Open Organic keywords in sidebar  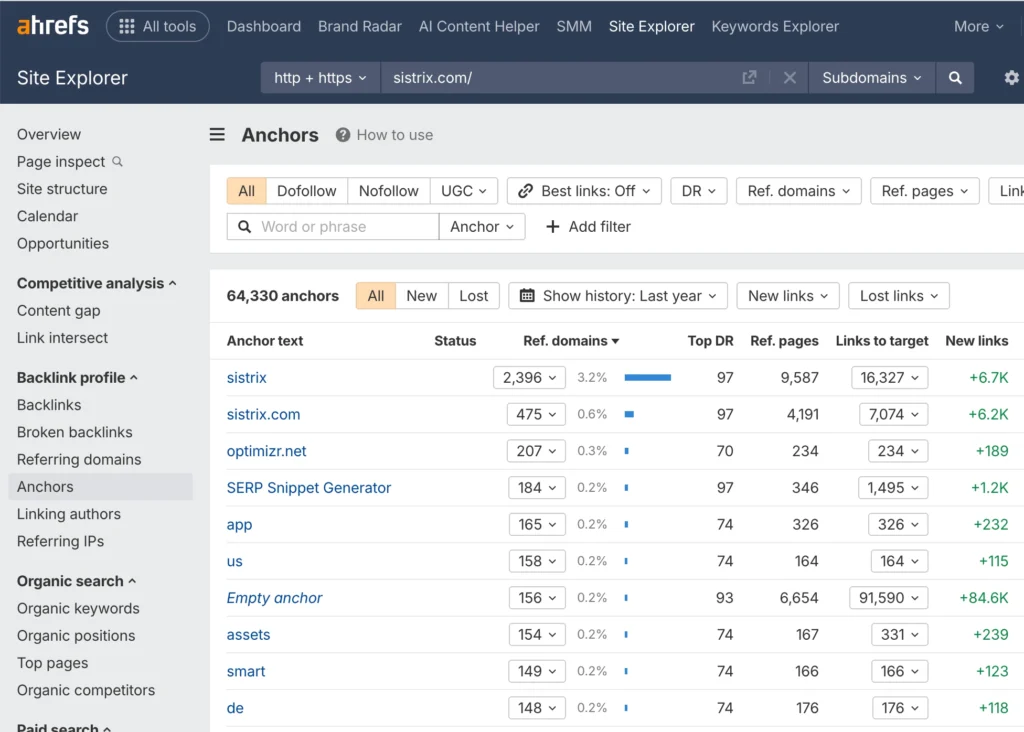78,608
